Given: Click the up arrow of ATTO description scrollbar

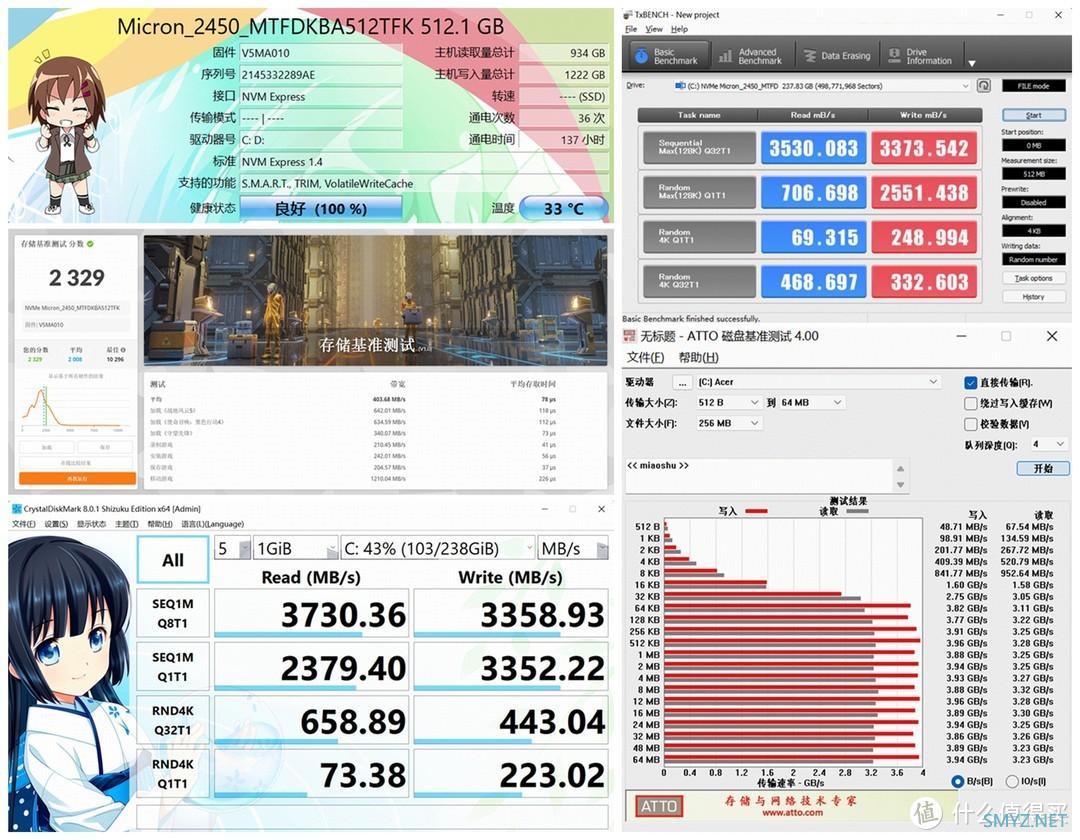Looking at the screenshot, I should tap(900, 469).
